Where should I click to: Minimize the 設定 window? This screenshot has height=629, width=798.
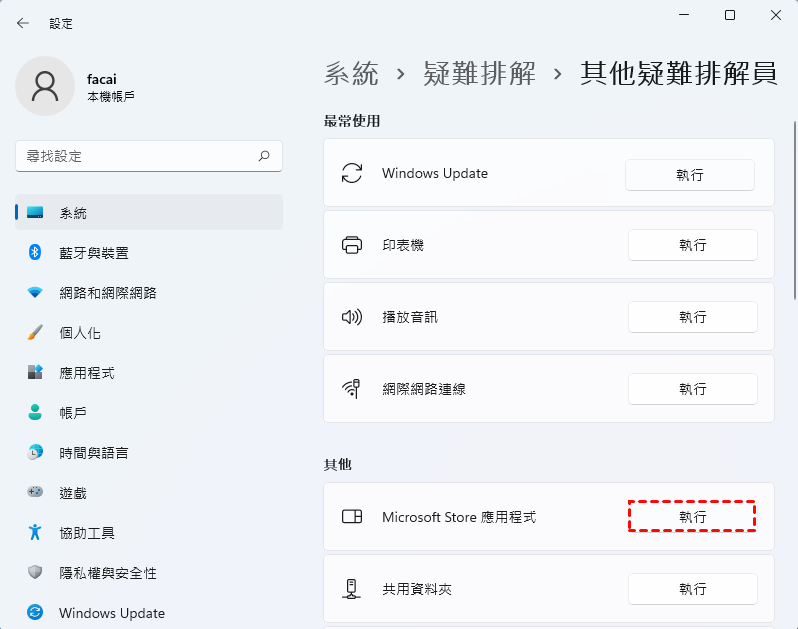point(684,15)
